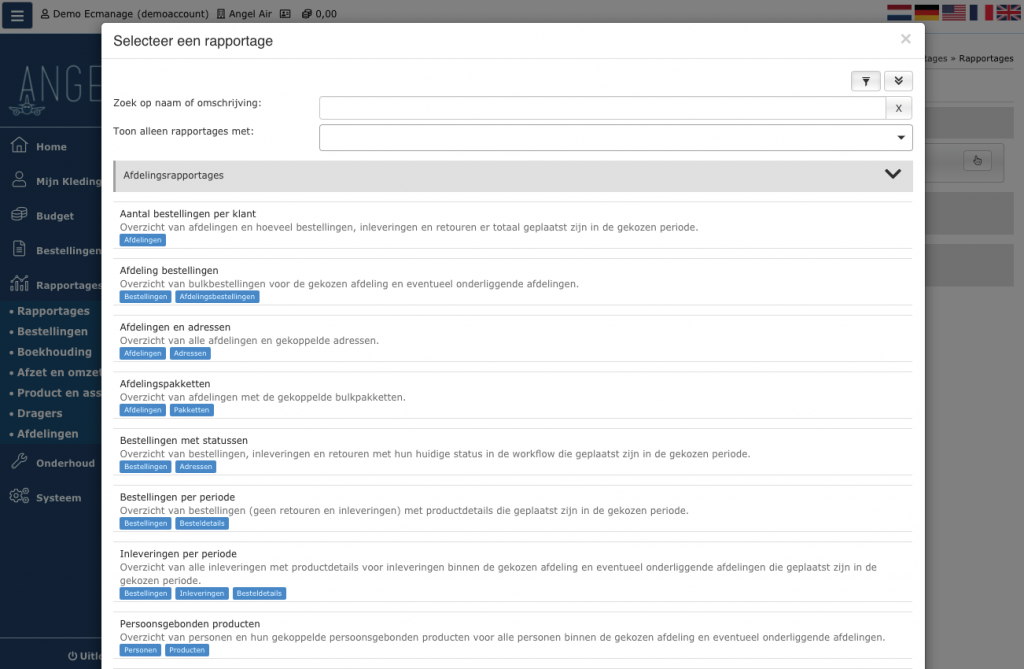
Task: Select the UK flag language icon
Action: [1008, 13]
